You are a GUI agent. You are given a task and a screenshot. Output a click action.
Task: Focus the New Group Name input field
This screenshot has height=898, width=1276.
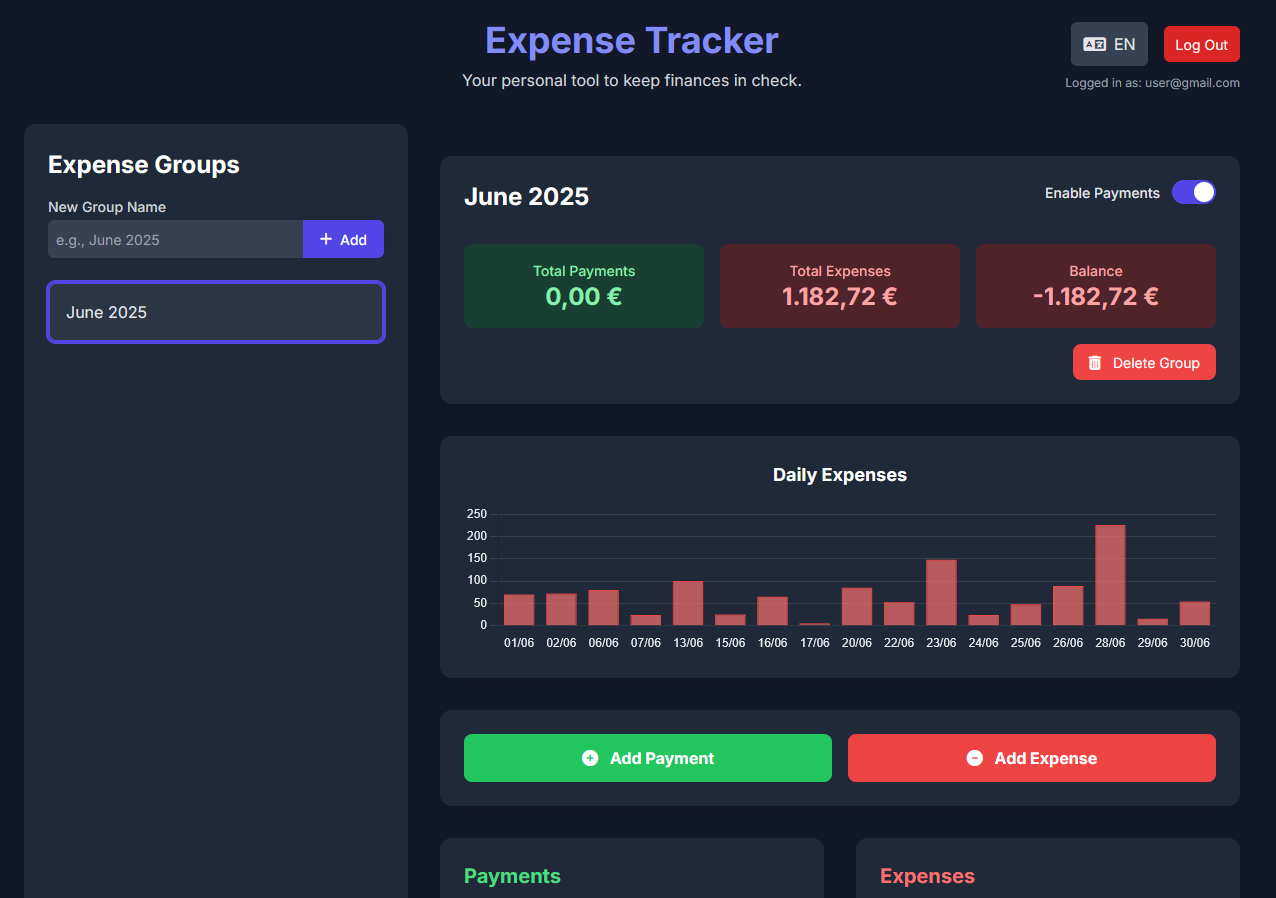click(x=176, y=239)
